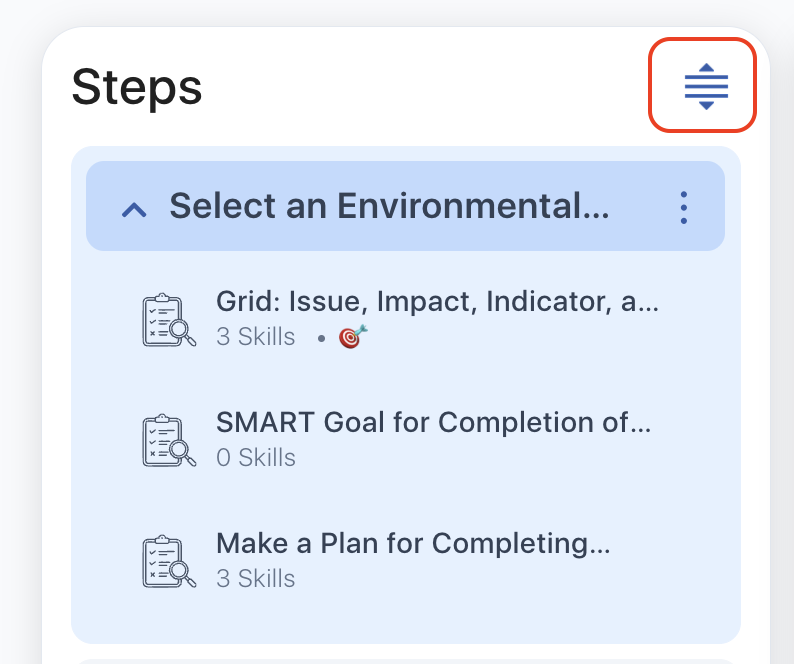This screenshot has height=664, width=794.
Task: Open the Grid: Issue, Impact, Indicator activity
Action: [437, 302]
